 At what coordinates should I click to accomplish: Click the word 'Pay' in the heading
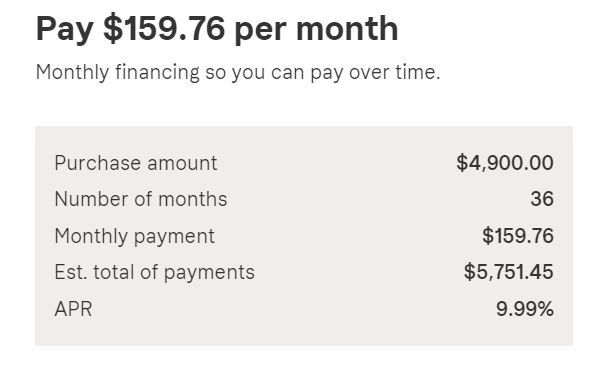pyautogui.click(x=65, y=30)
